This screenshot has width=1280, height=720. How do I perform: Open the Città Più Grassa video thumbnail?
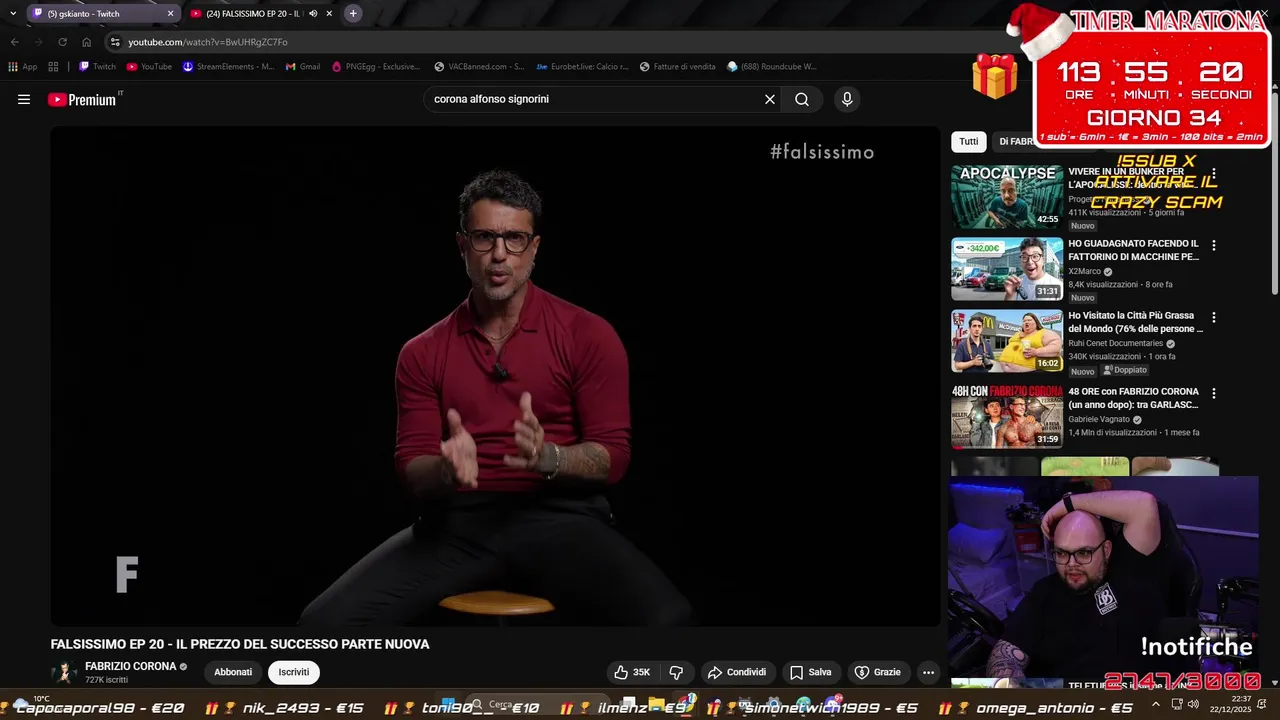[1007, 341]
